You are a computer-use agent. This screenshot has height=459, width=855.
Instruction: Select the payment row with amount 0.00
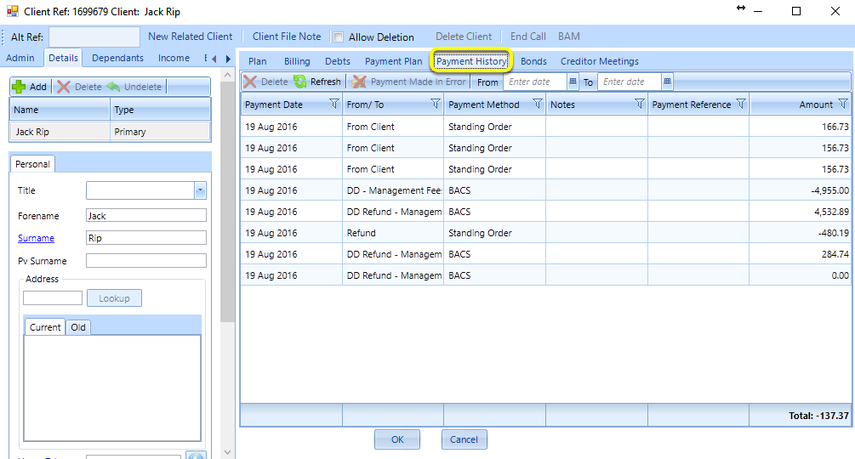546,275
